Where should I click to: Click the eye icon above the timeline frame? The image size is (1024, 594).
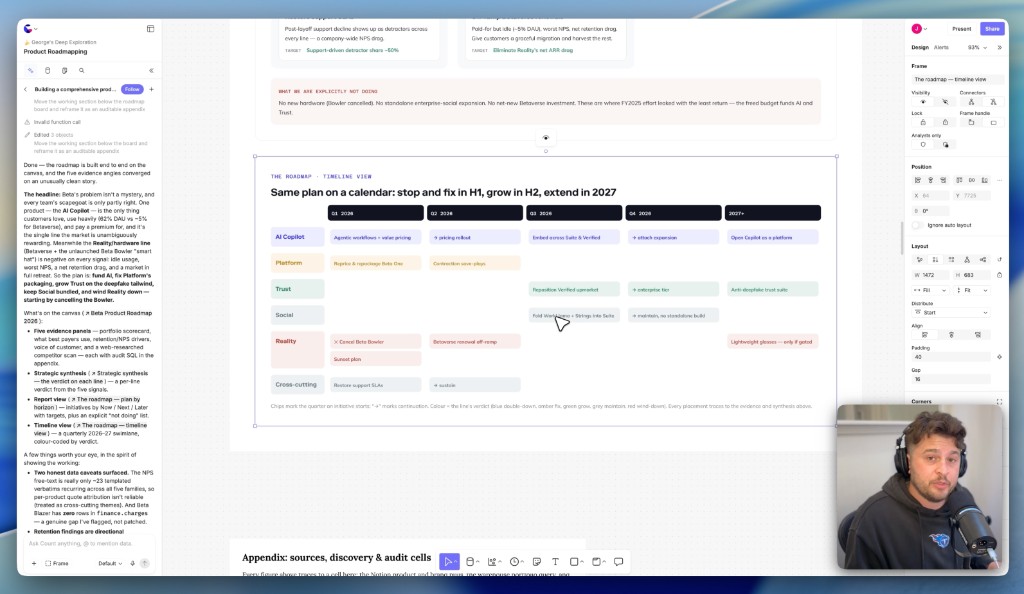tap(546, 138)
